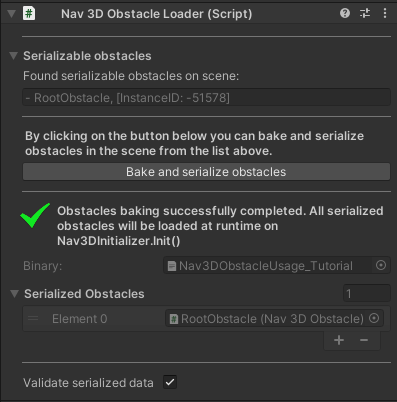Click RootObstacle (Nav 3D Obstacle) reference field

click(274, 318)
